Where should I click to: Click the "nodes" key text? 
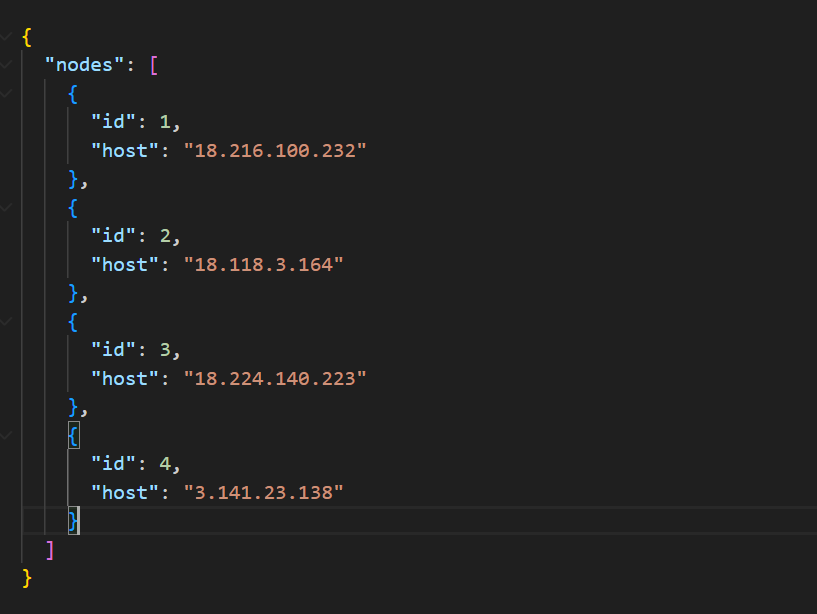point(85,65)
